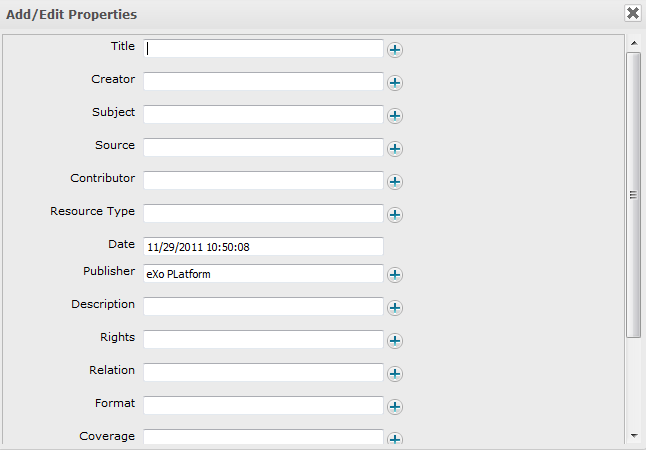The image size is (646, 450).
Task: Focus the Title text field
Action: (263, 48)
